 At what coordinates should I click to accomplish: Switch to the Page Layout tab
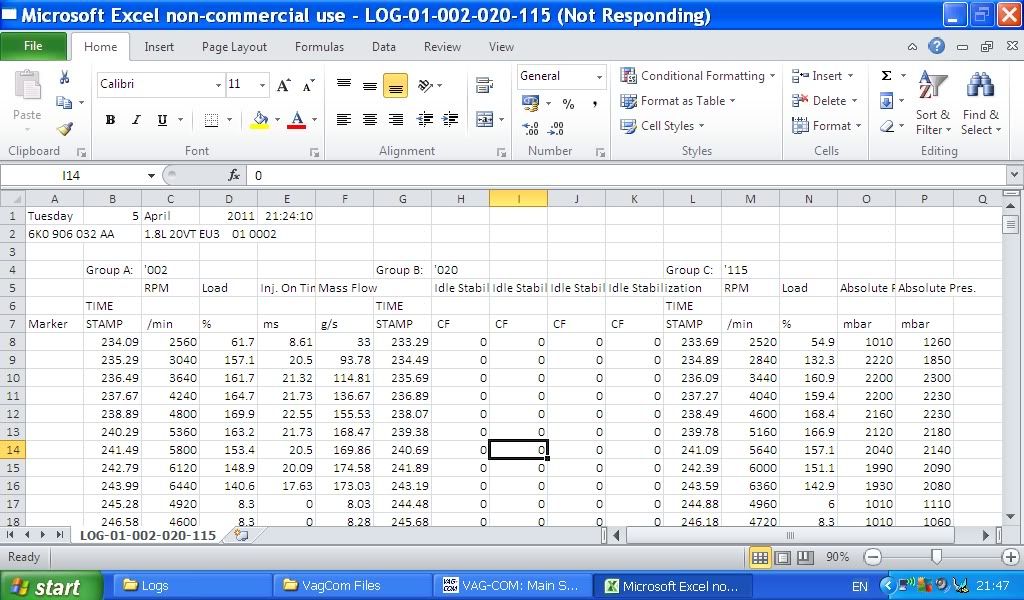[234, 47]
